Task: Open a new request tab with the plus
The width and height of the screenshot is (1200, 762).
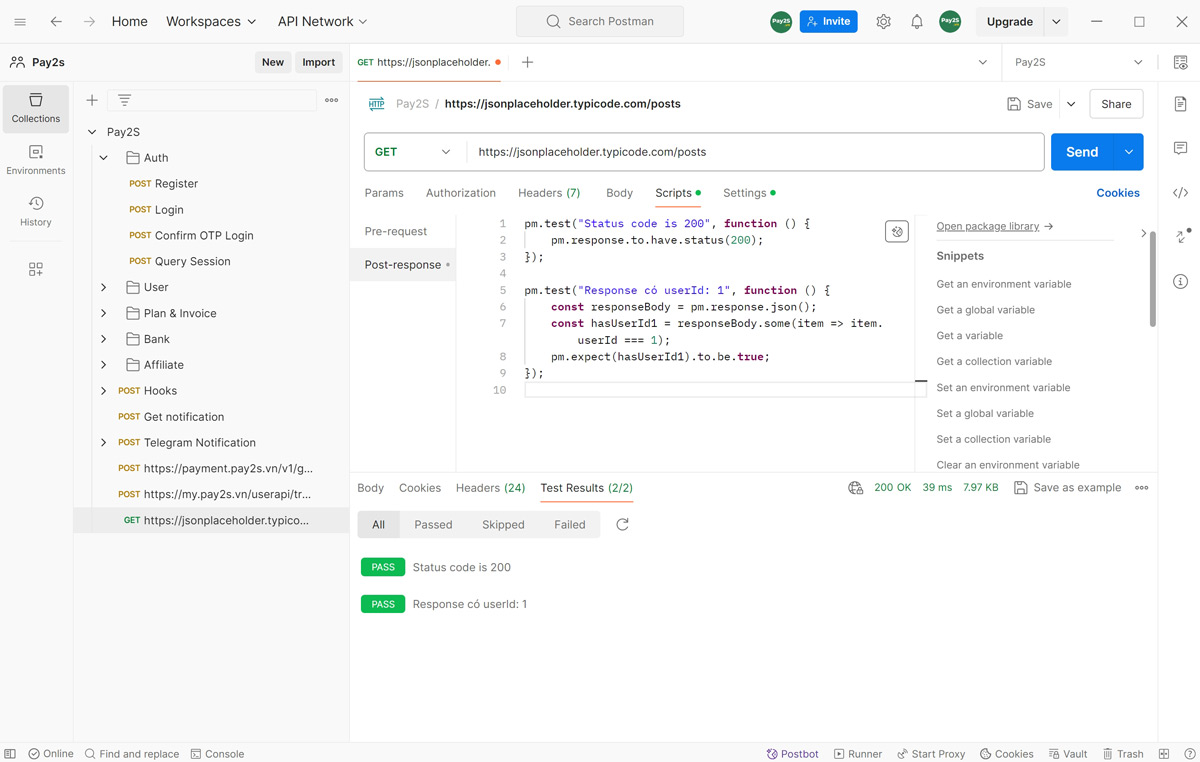Action: (x=528, y=62)
